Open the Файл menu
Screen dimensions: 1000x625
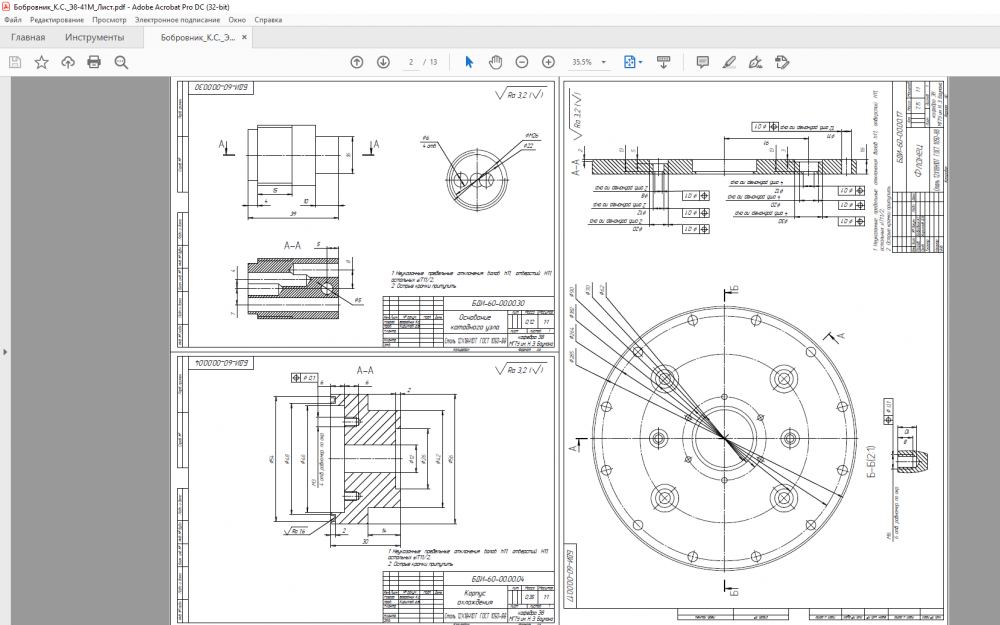pyautogui.click(x=12, y=20)
